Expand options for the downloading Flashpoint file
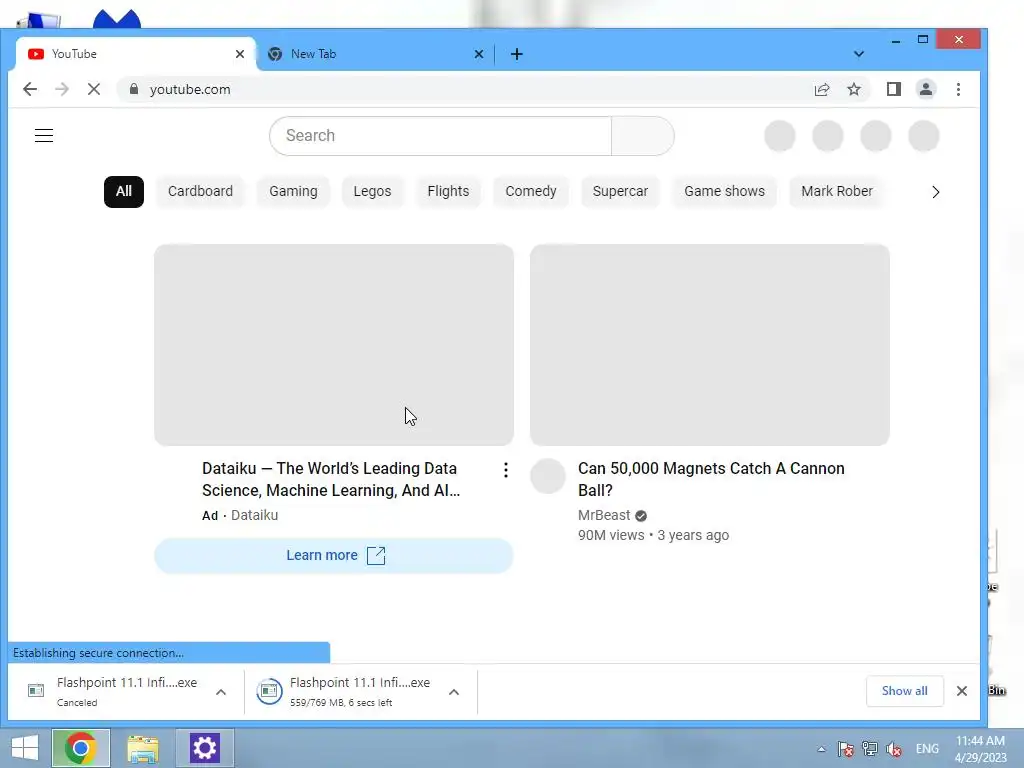Image resolution: width=1024 pixels, height=768 pixels. [x=454, y=692]
